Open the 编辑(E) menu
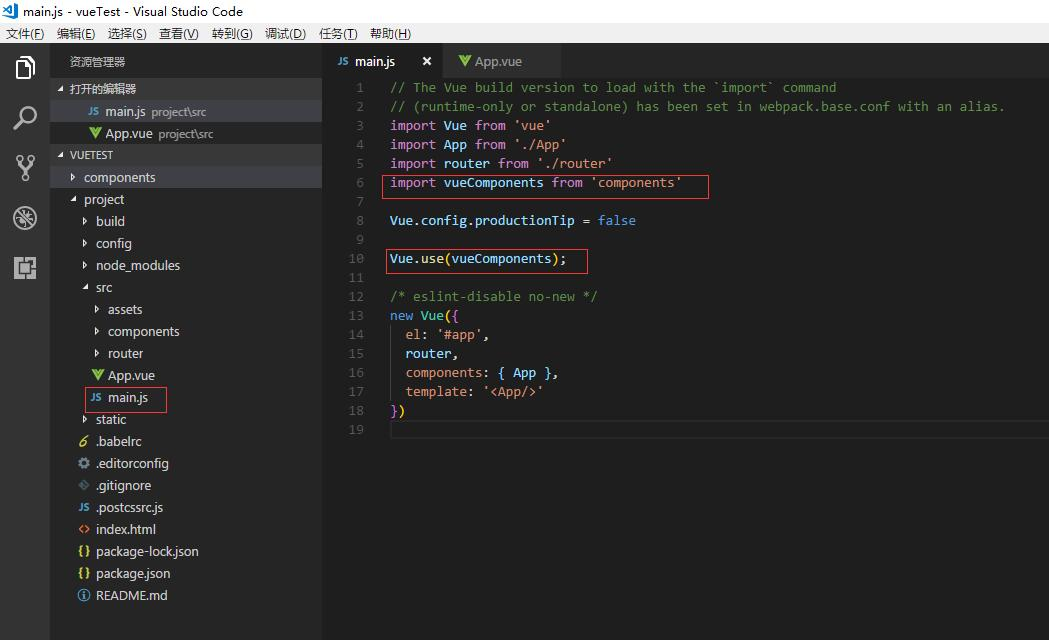The height and width of the screenshot is (640, 1049). [x=76, y=33]
